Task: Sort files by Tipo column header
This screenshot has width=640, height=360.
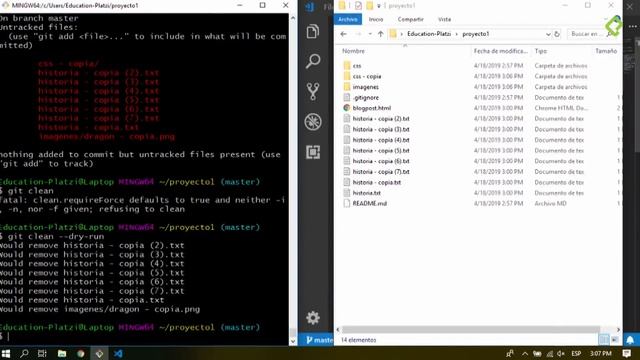Action: (541, 51)
